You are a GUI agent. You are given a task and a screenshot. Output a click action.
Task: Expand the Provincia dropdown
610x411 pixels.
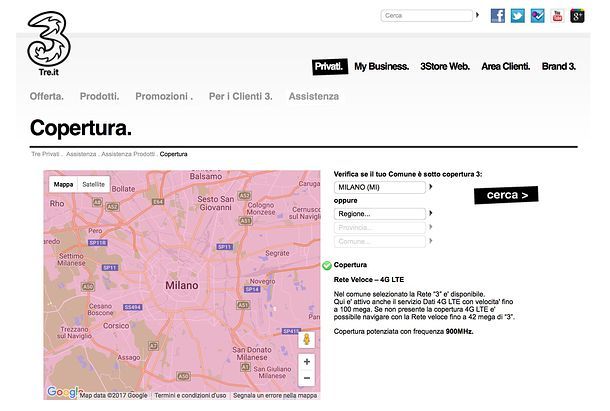pyautogui.click(x=380, y=228)
